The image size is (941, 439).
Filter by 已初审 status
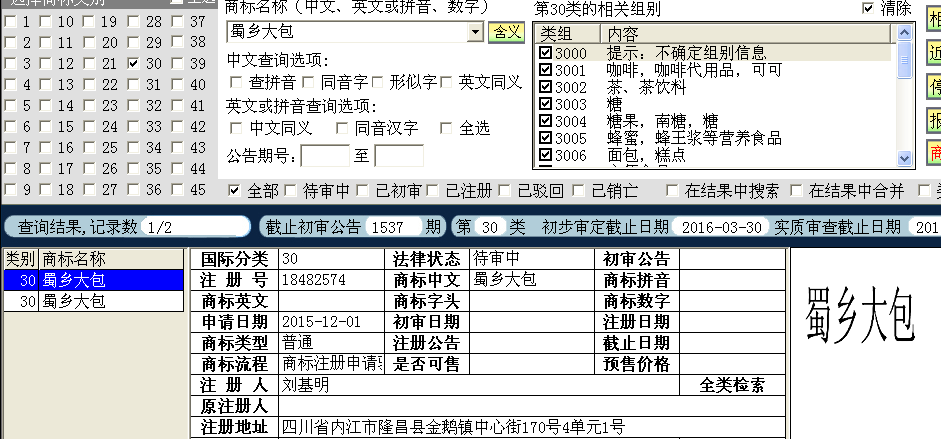tap(362, 191)
